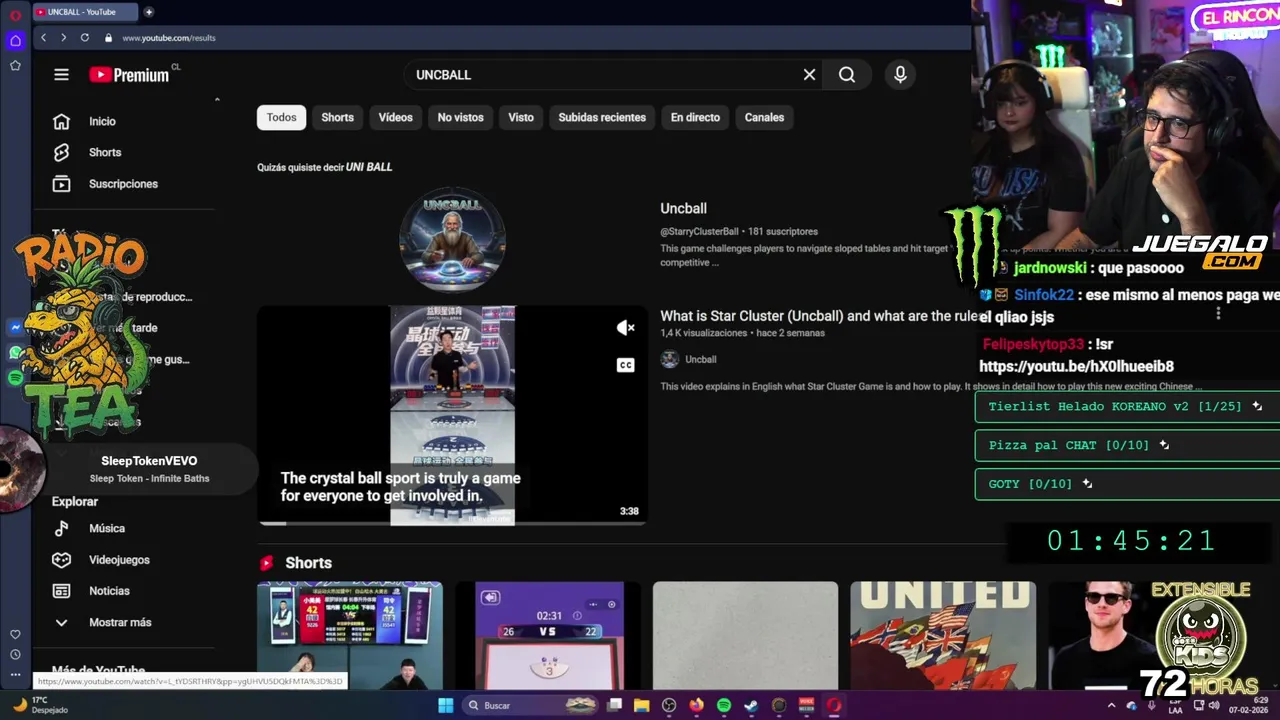Open a new browser tab with plus
This screenshot has width=1280, height=720.
coord(149,12)
